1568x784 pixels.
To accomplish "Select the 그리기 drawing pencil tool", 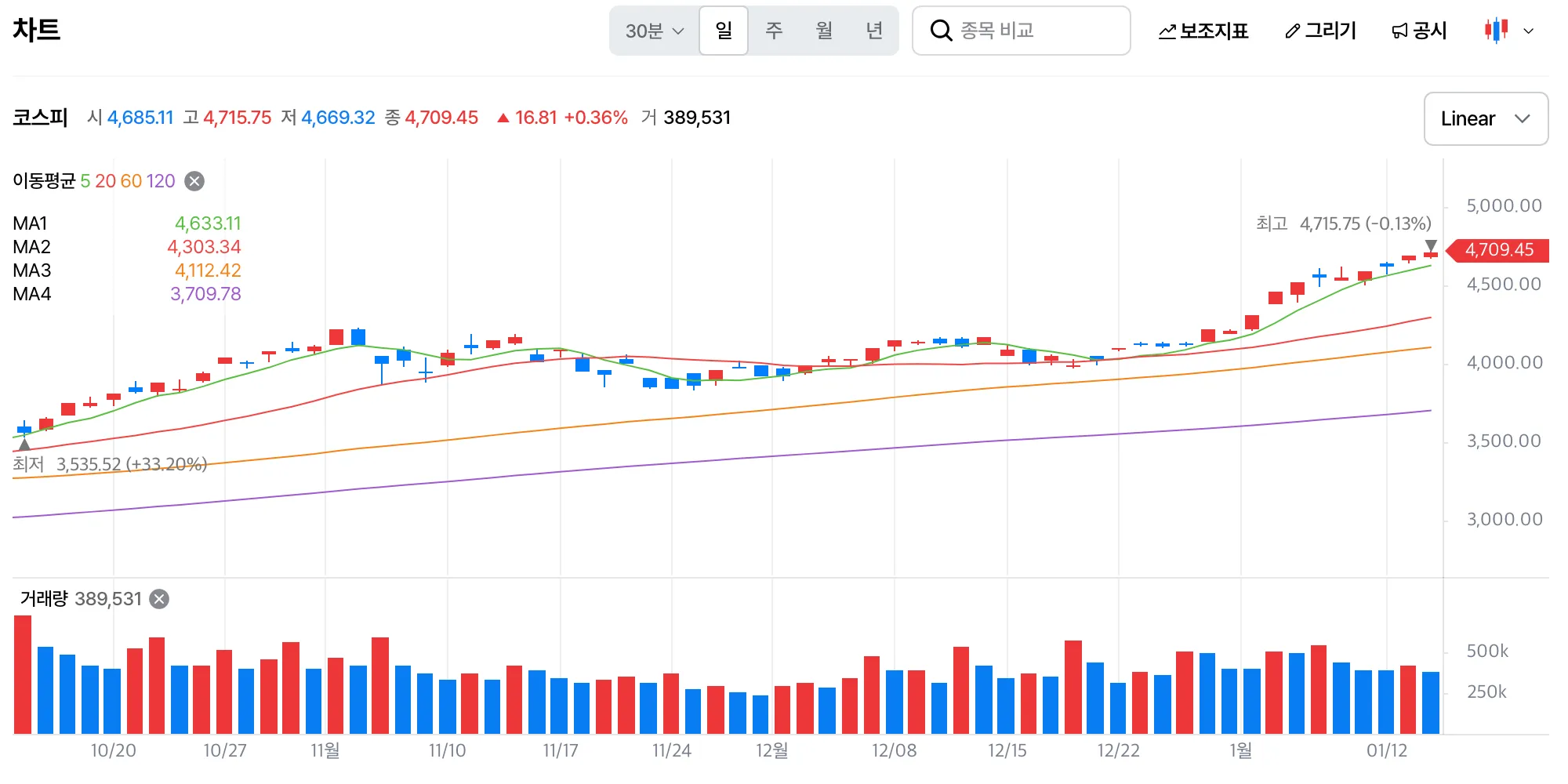I will click(1319, 31).
